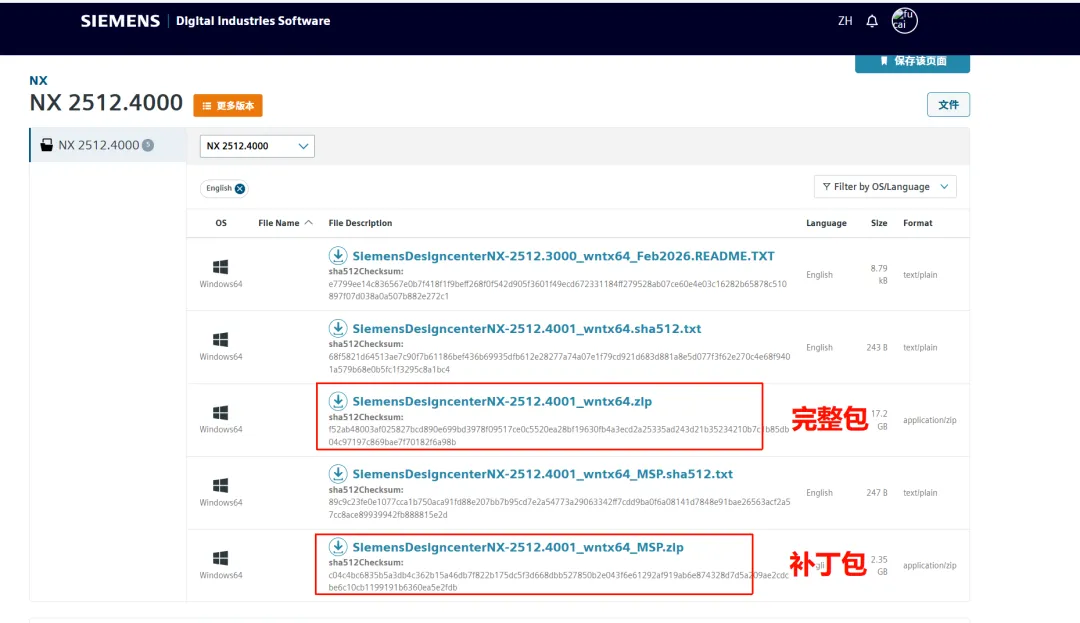Click the SIEMENS logo
Screen dimensions: 1080x623
(x=120, y=21)
